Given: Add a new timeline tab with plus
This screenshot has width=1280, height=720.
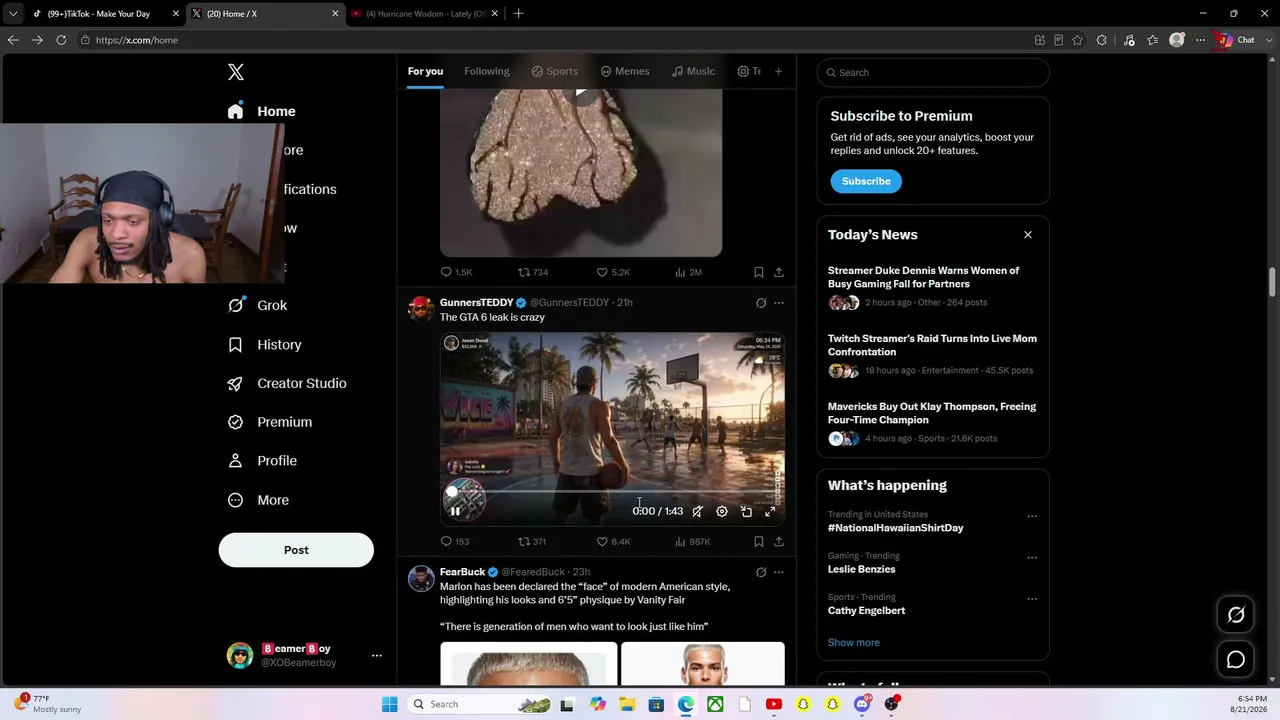Looking at the screenshot, I should tap(778, 71).
